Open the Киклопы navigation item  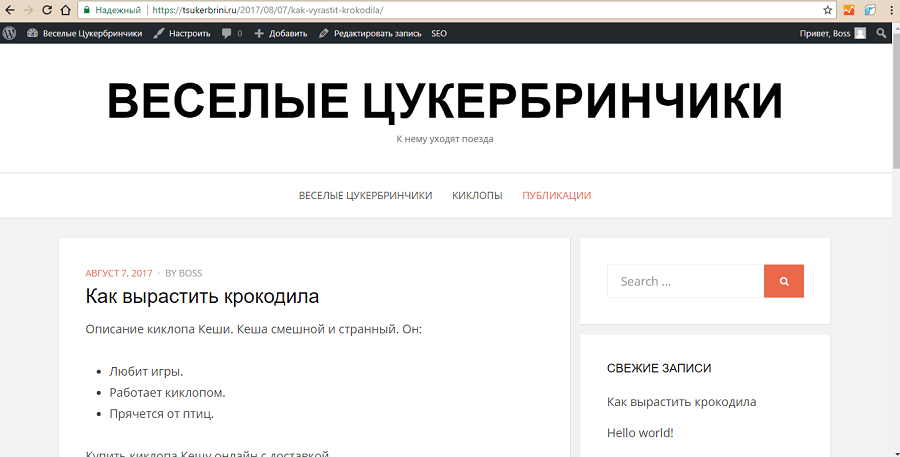coord(477,195)
